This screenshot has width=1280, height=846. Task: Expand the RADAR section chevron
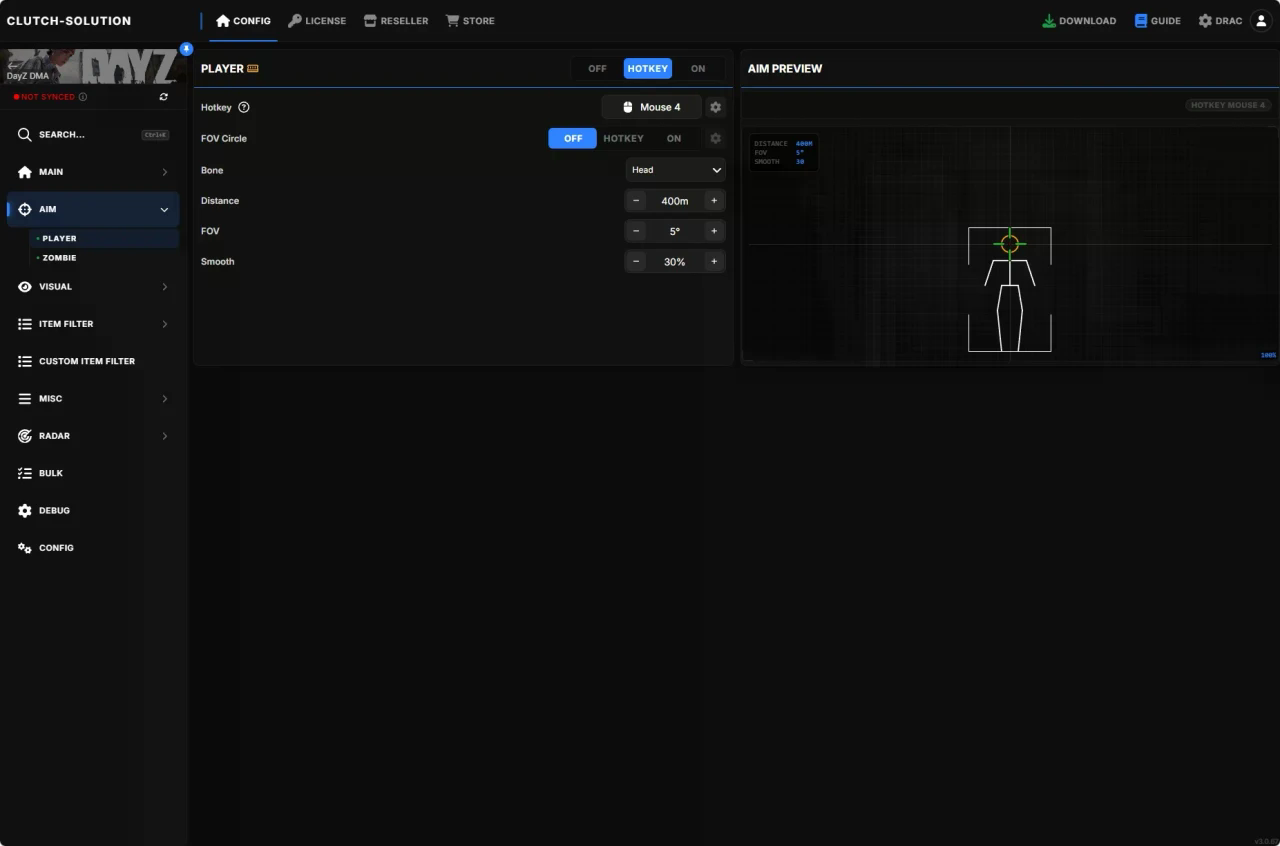coord(164,436)
